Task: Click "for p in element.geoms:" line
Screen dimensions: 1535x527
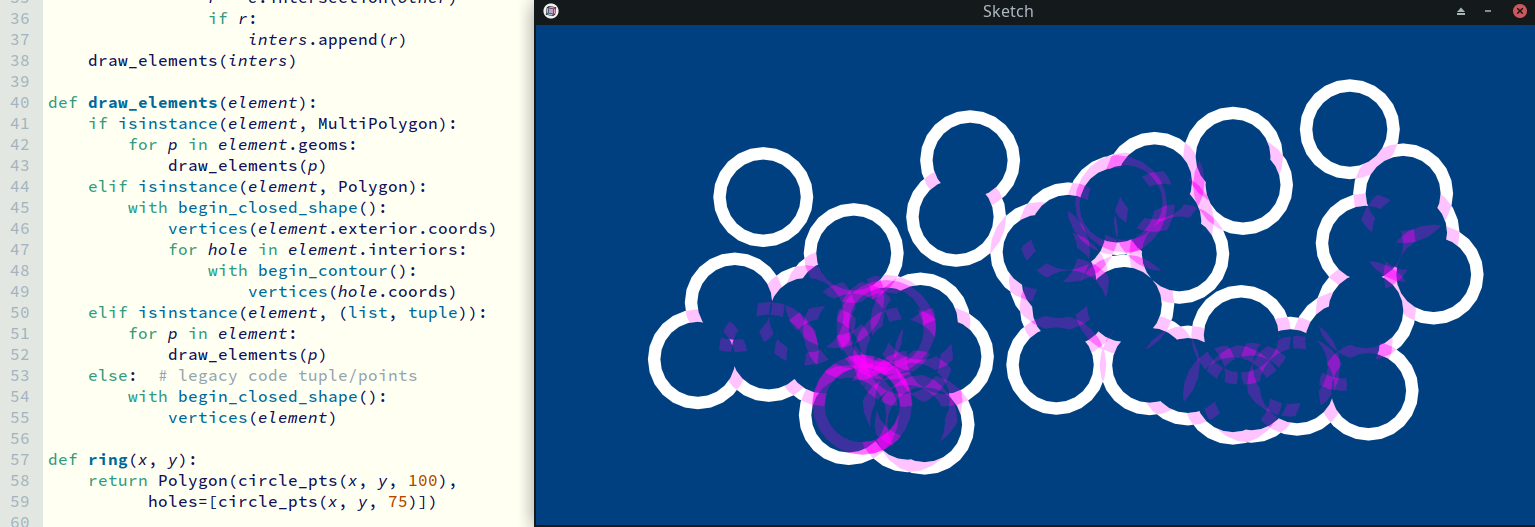Action: click(x=242, y=145)
